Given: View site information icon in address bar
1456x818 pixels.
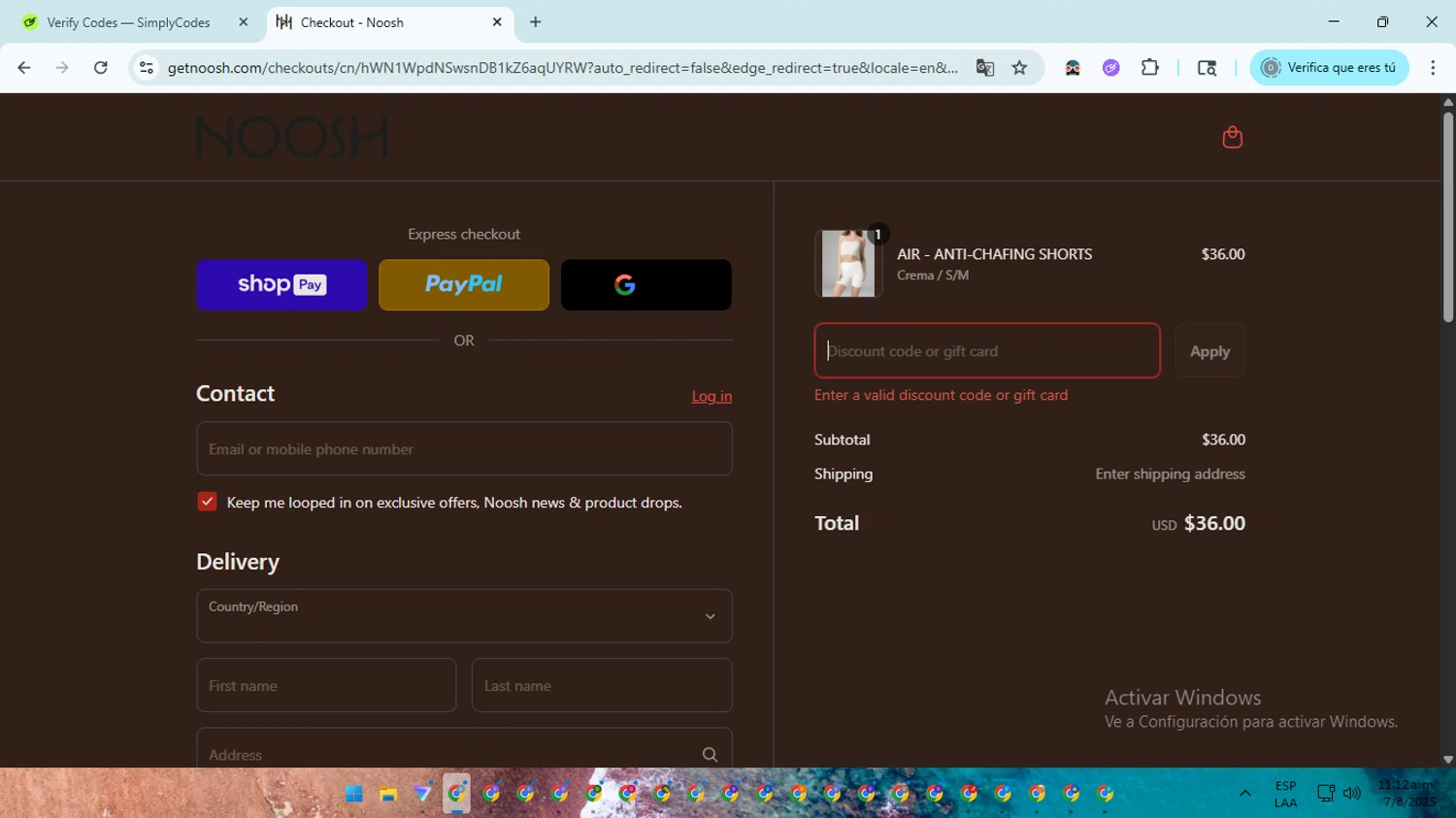Looking at the screenshot, I should tap(147, 68).
